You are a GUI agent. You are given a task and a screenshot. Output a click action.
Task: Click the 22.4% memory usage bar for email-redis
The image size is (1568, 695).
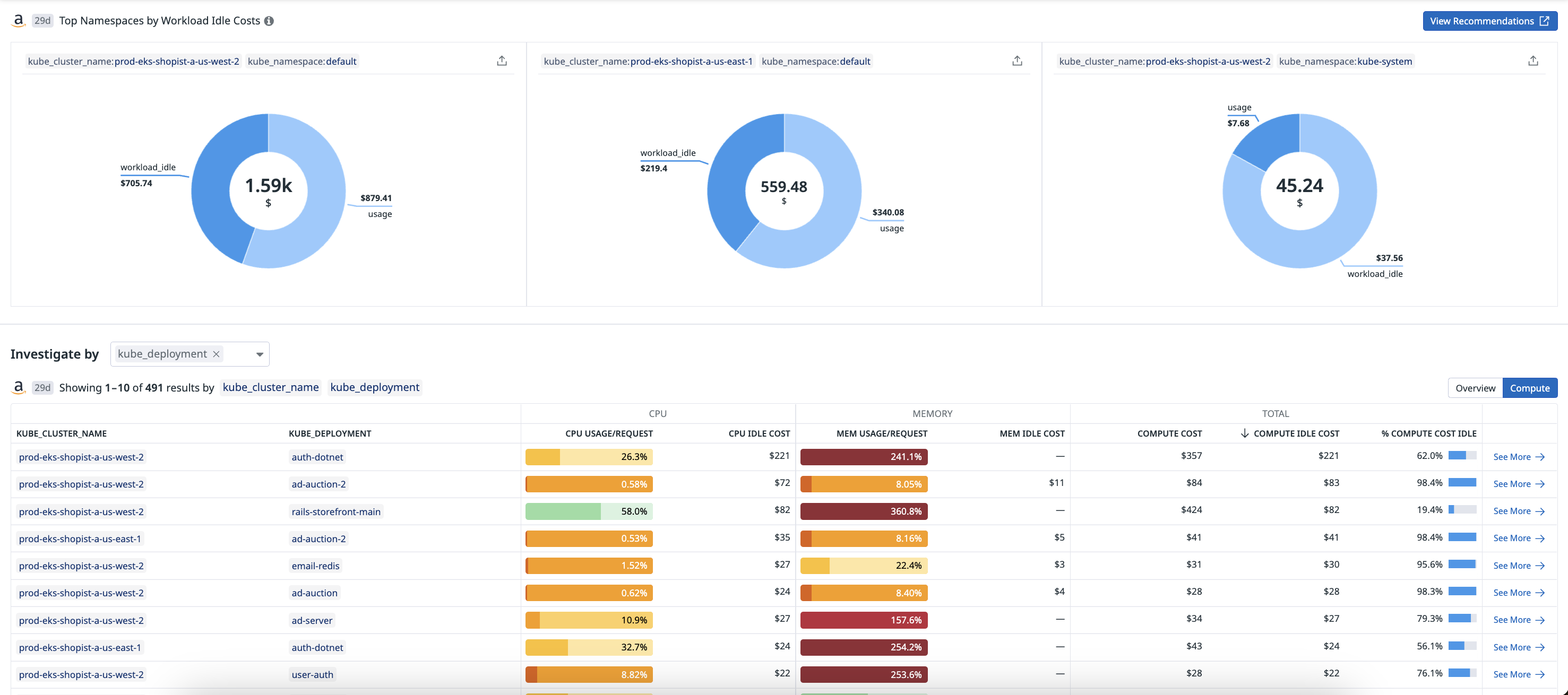(x=864, y=566)
